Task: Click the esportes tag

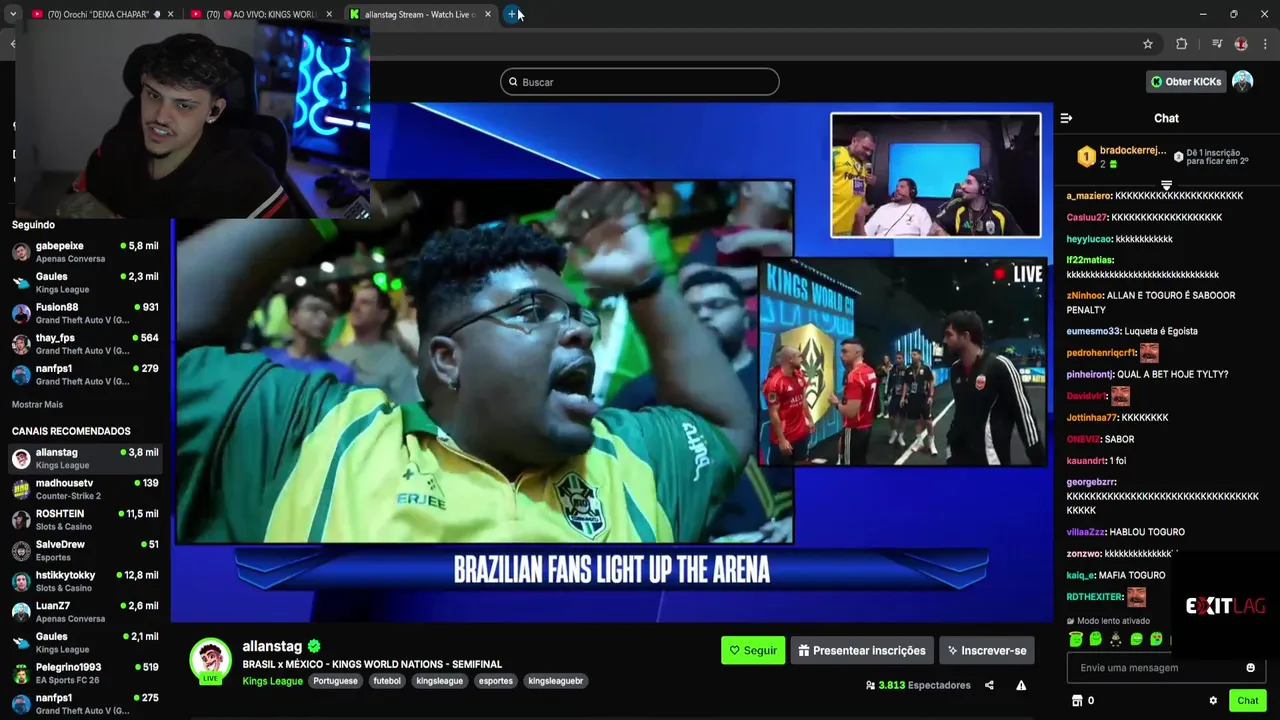Action: (496, 681)
